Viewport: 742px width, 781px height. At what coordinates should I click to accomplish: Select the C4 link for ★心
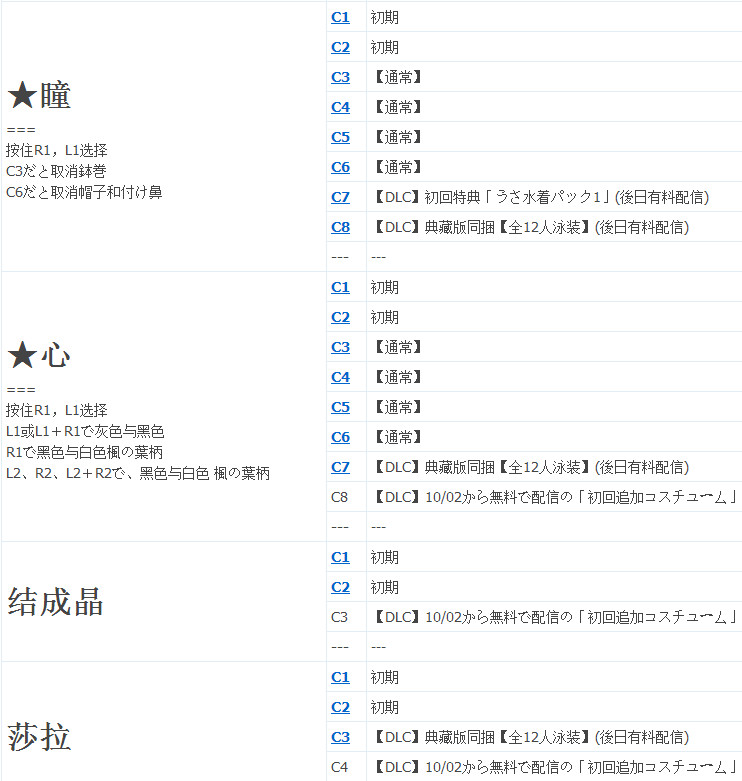(340, 377)
